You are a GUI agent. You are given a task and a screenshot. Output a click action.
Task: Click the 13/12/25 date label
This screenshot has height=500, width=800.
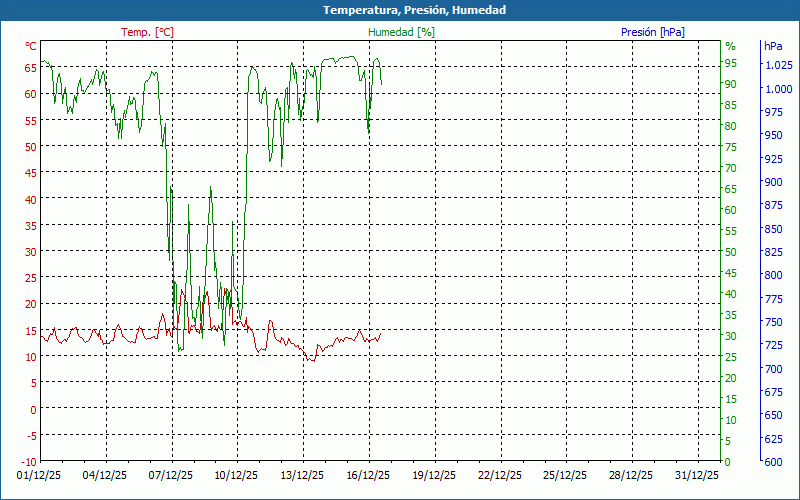(x=302, y=476)
